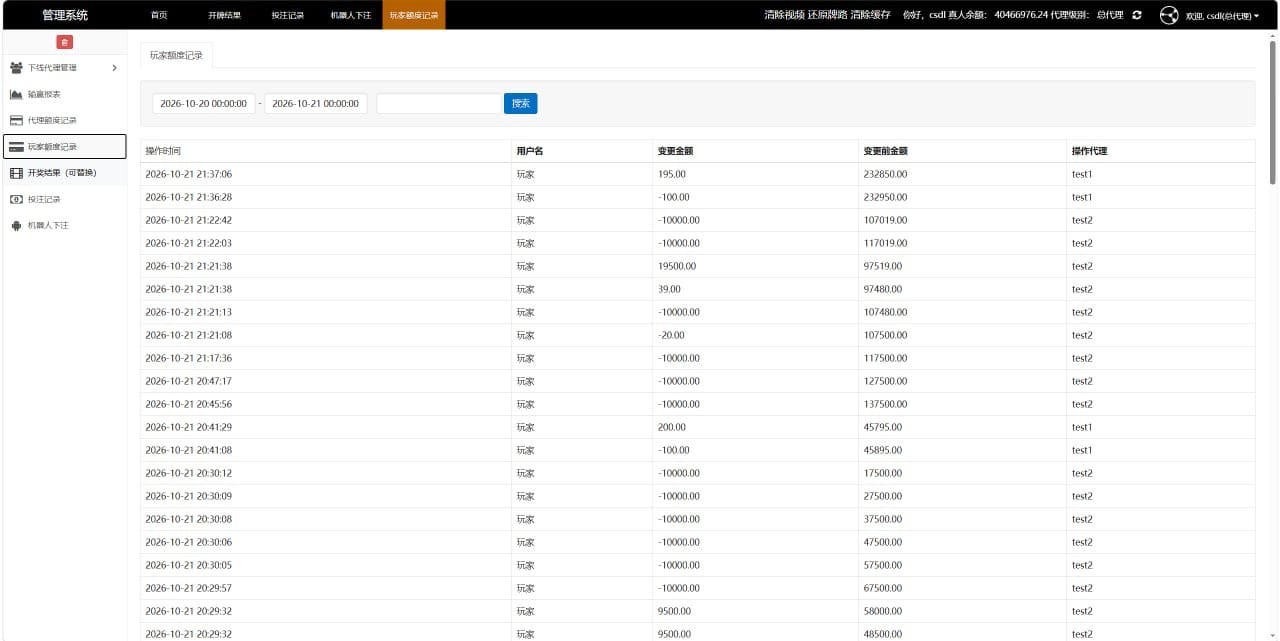Click the 清除视频 link

point(784,15)
